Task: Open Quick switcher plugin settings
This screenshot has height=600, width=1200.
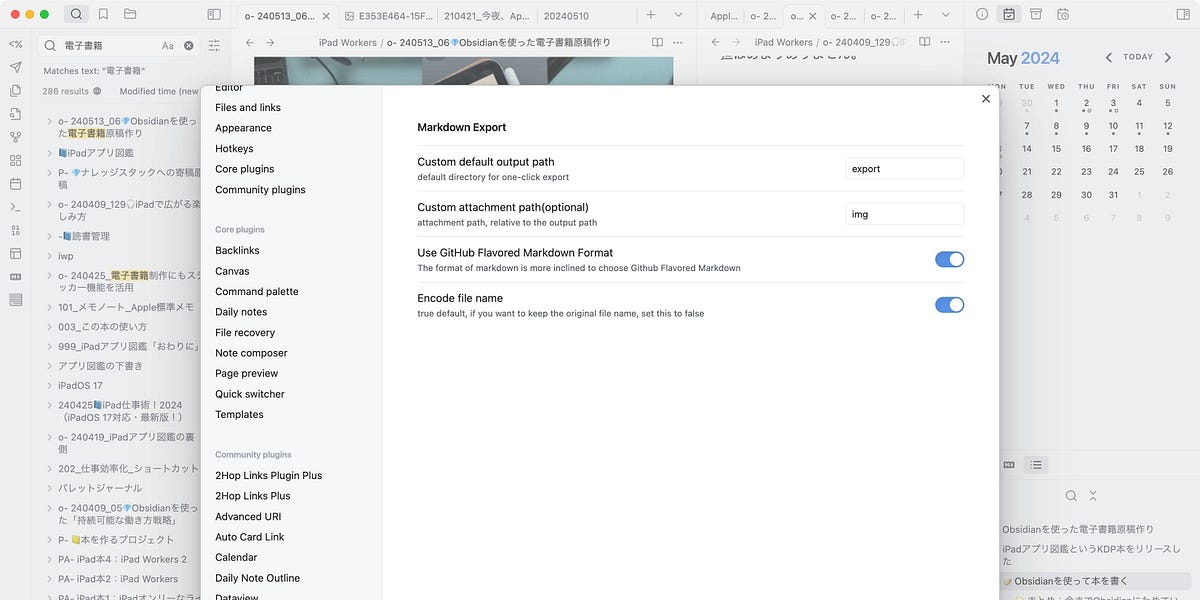Action: (250, 394)
